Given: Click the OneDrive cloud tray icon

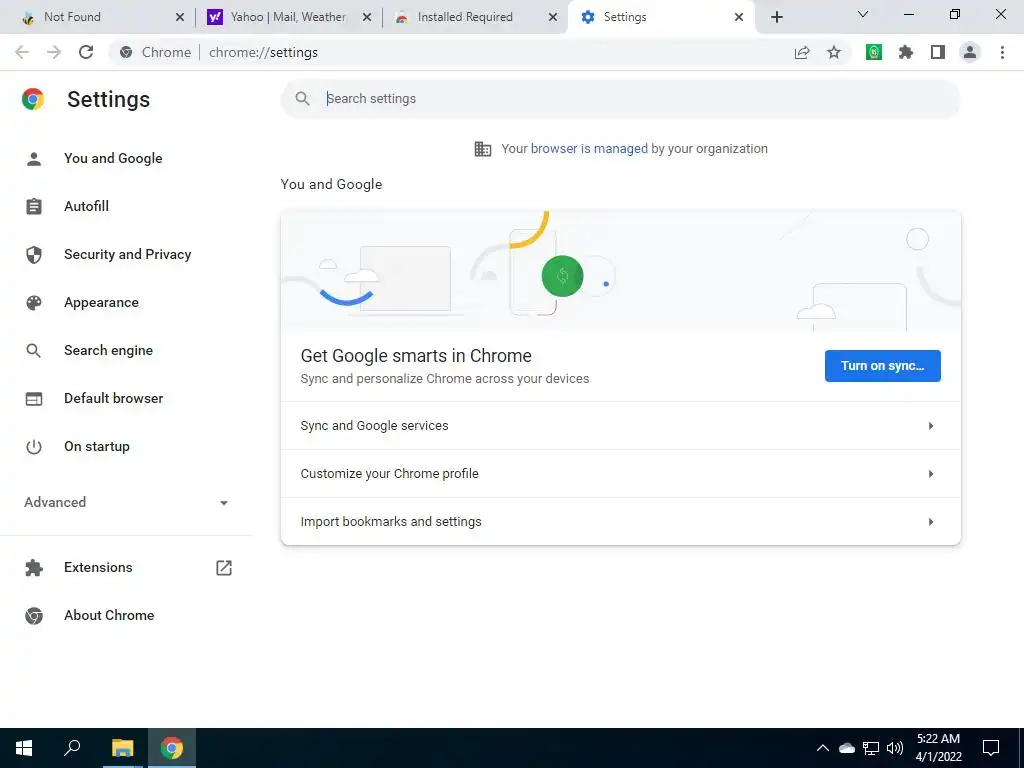Looking at the screenshot, I should pos(846,748).
